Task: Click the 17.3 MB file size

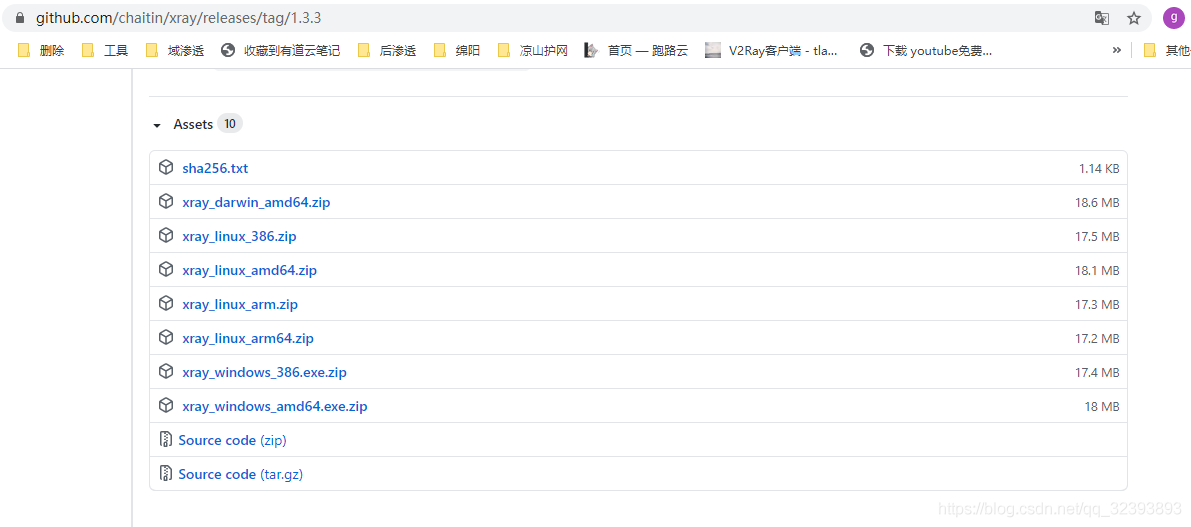Action: click(x=1097, y=305)
